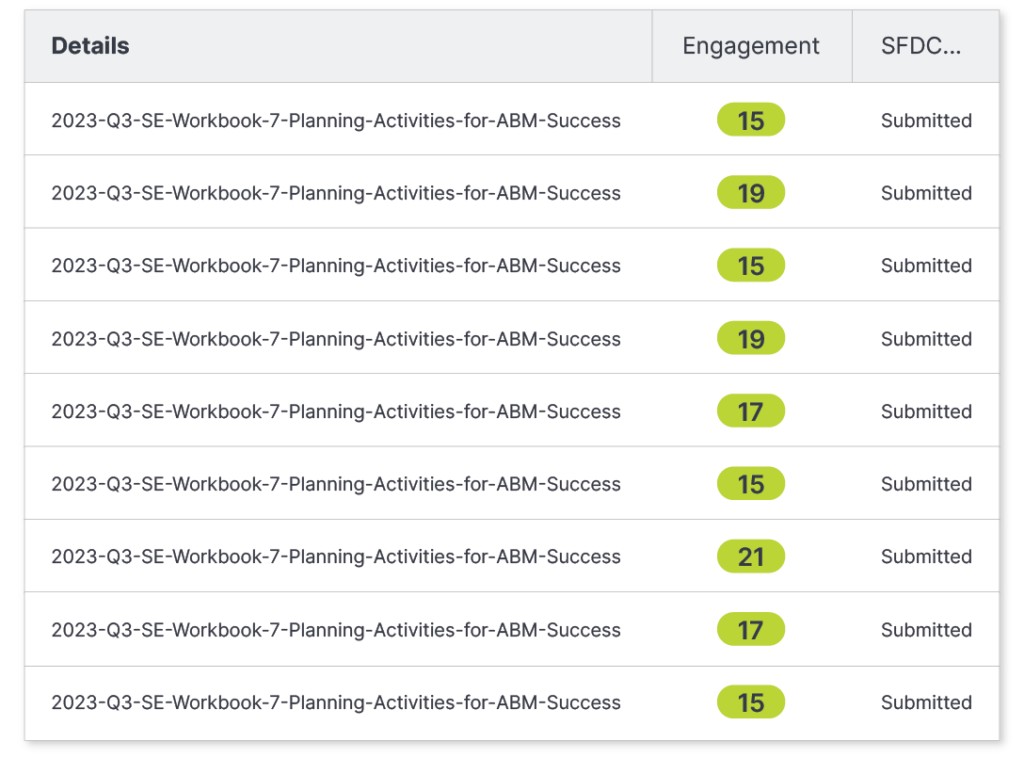Viewport: 1024px width, 758px height.
Task: Click the engagement badge of 17 in row five
Action: click(x=750, y=410)
